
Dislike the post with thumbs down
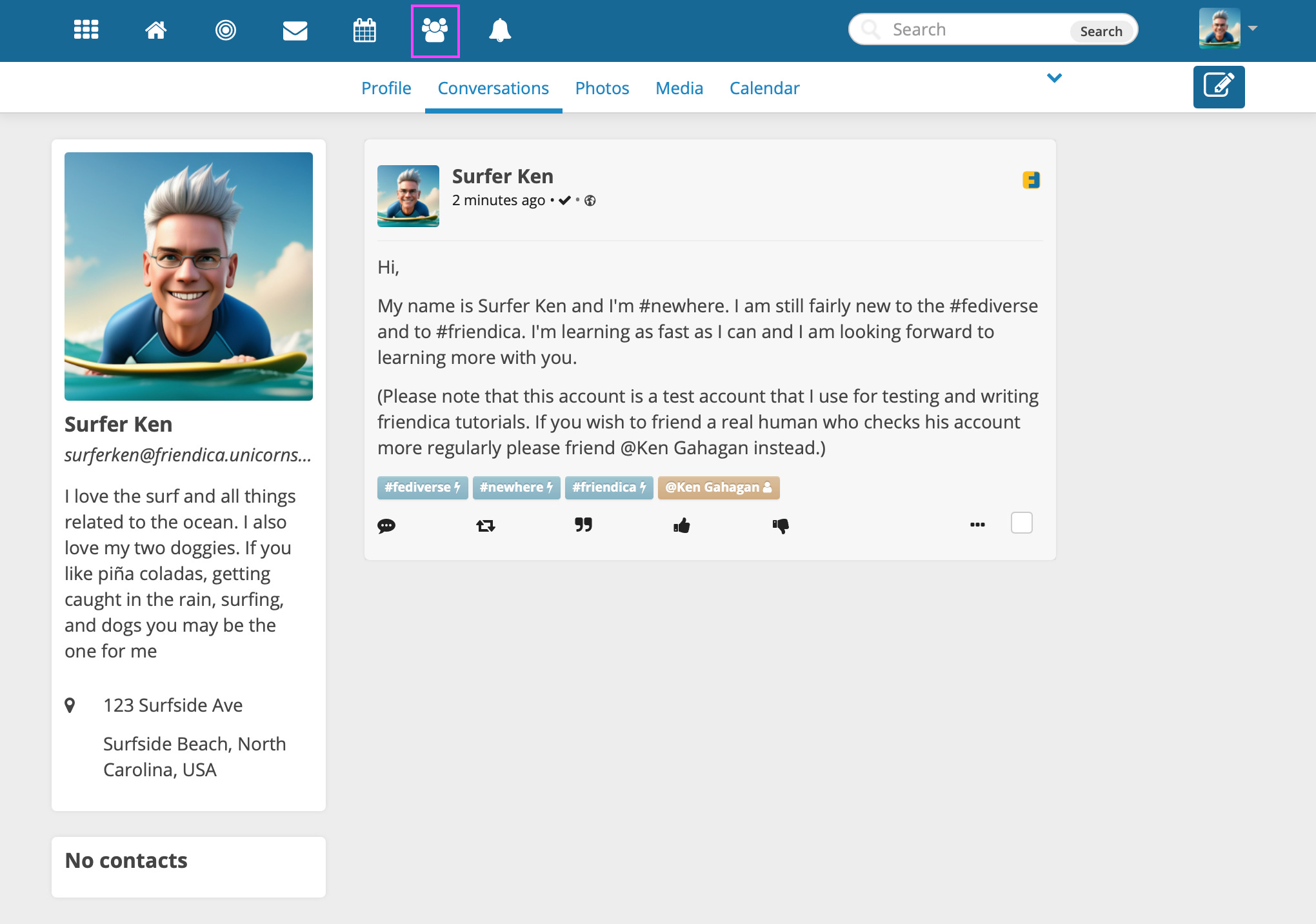click(781, 526)
